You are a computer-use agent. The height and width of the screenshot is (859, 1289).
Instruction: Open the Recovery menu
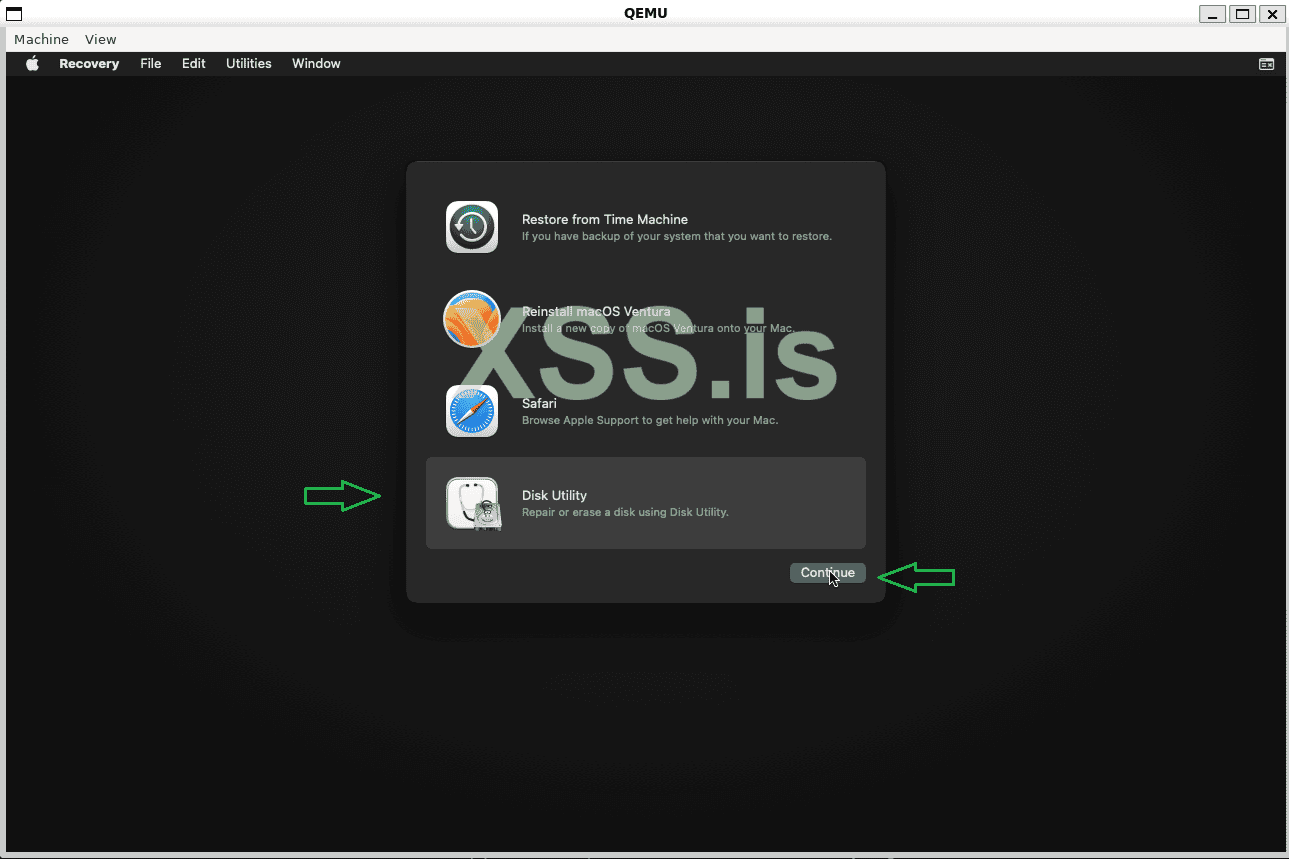[89, 64]
